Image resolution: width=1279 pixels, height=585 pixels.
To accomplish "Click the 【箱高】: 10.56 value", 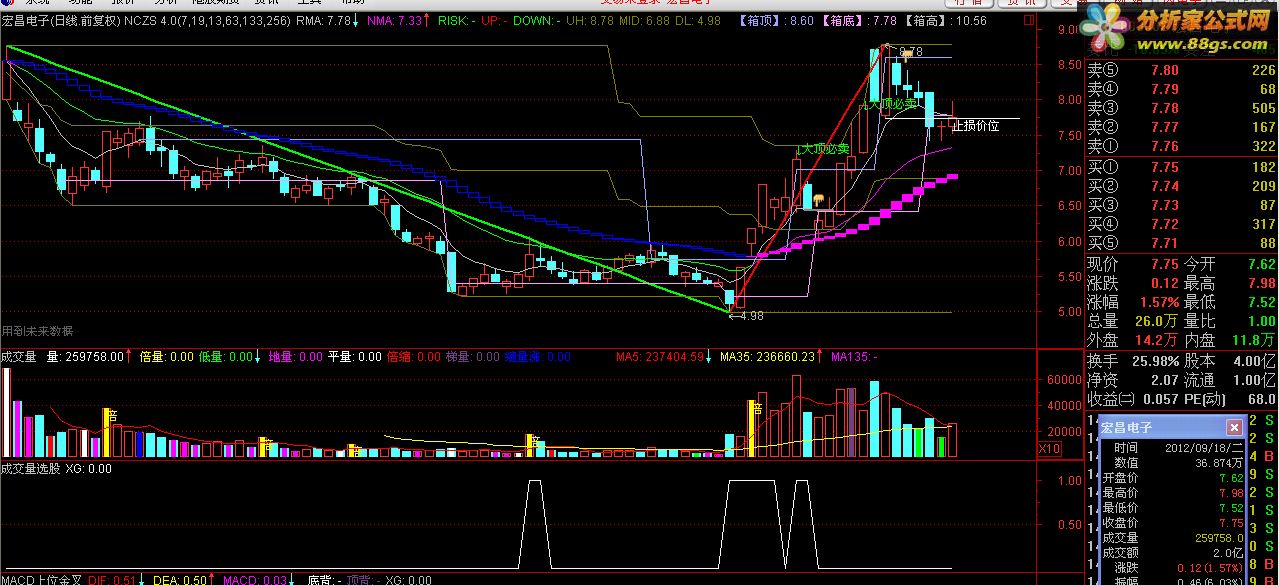I will [x=945, y=20].
